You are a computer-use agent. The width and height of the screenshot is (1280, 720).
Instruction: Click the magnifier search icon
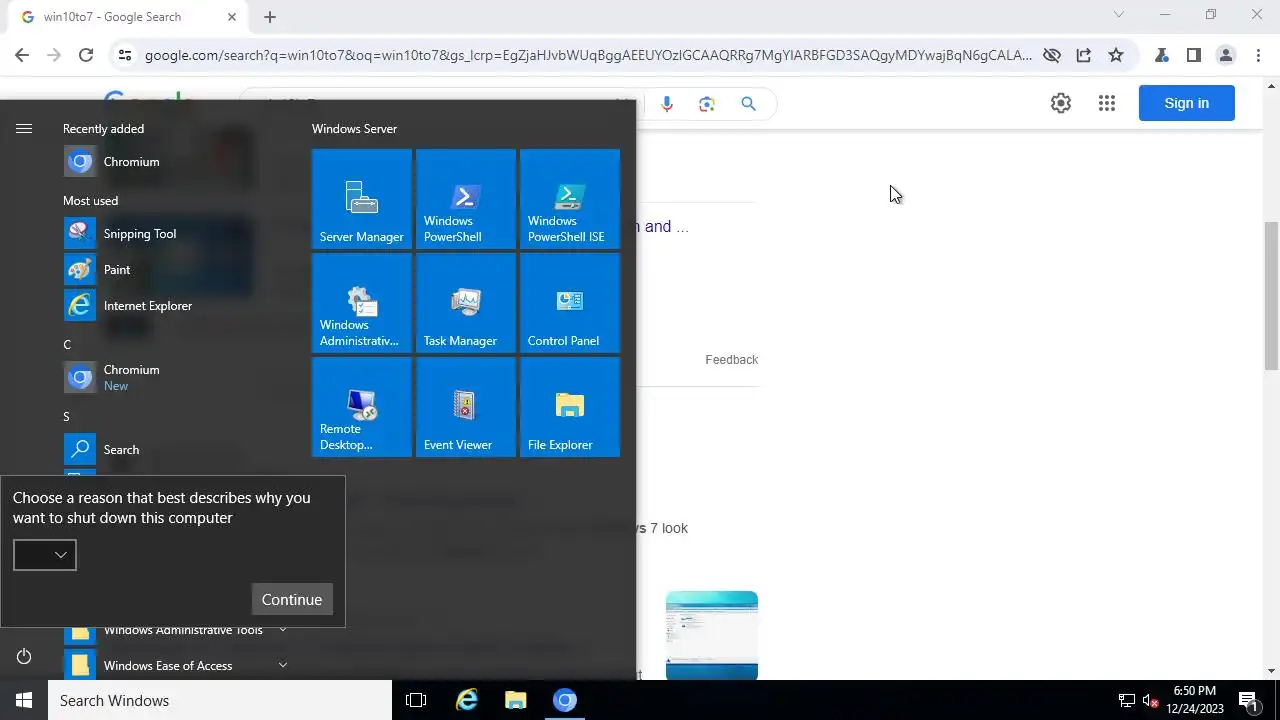click(x=748, y=104)
